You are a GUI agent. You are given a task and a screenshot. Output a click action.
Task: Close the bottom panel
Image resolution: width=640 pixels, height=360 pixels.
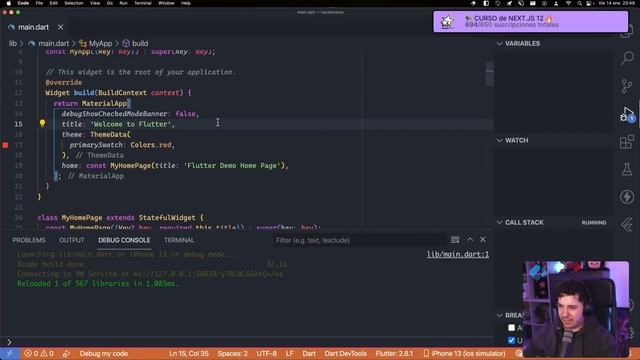483,240
